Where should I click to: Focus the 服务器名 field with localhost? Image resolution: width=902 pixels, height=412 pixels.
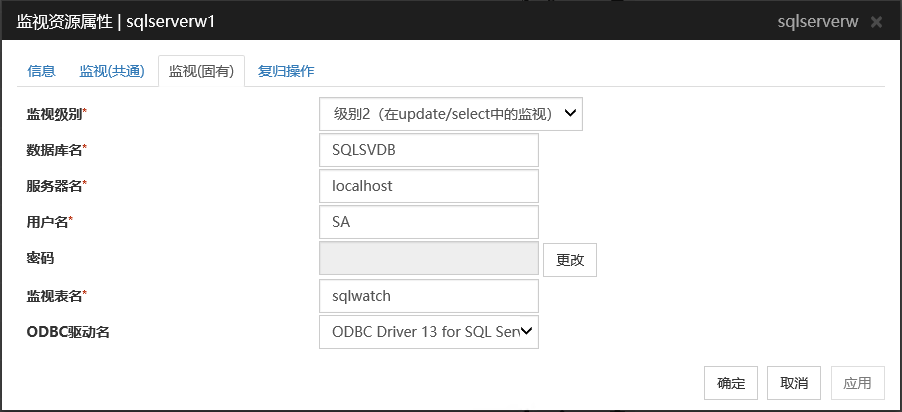click(x=428, y=186)
